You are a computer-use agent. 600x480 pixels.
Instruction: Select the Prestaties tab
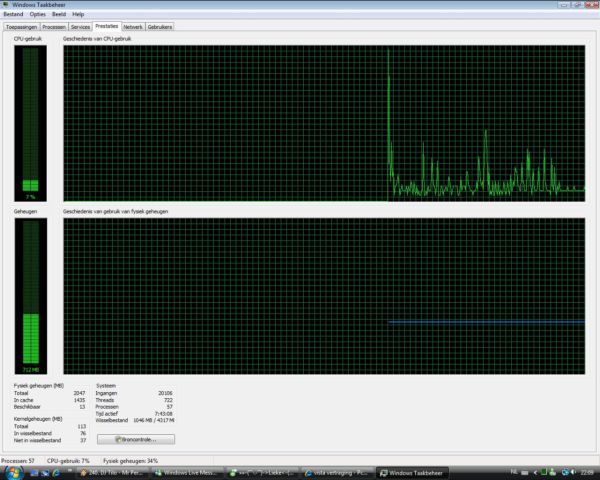coord(107,26)
